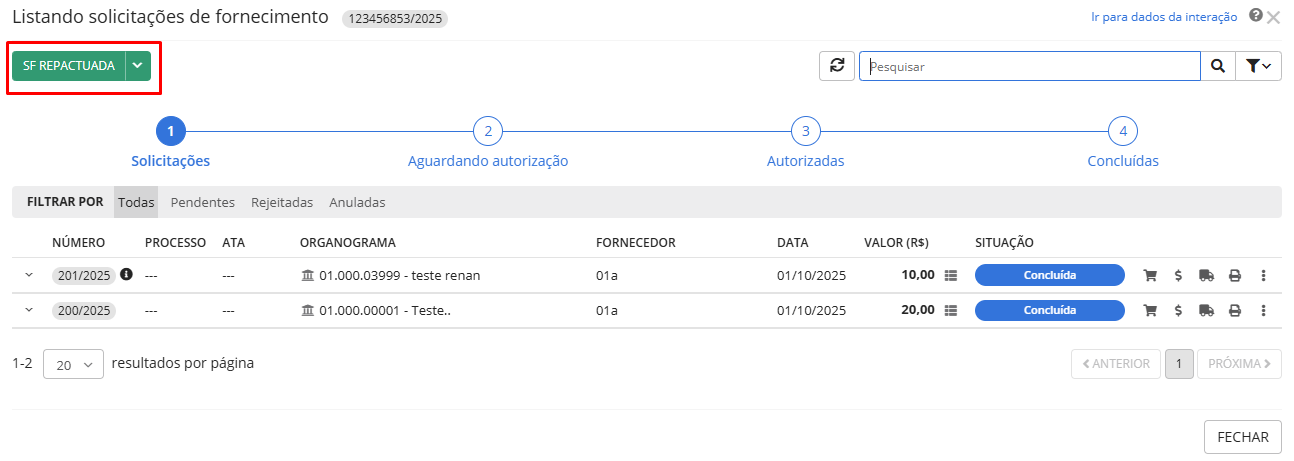
Task: Expand row of request 201/2025
Action: click(29, 274)
